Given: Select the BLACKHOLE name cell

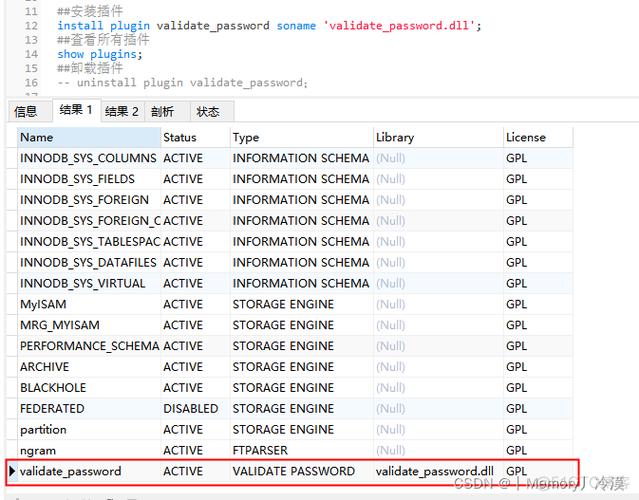Looking at the screenshot, I should 89,388.
